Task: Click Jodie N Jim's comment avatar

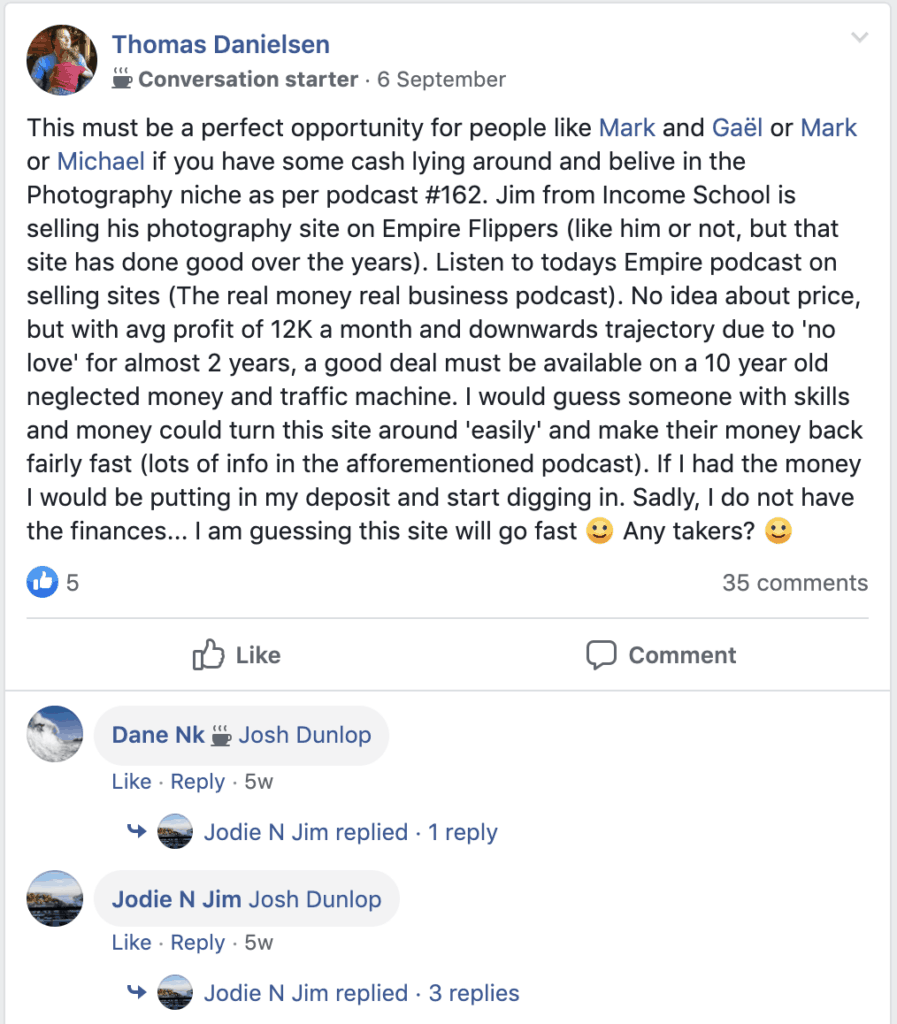Action: 55,899
